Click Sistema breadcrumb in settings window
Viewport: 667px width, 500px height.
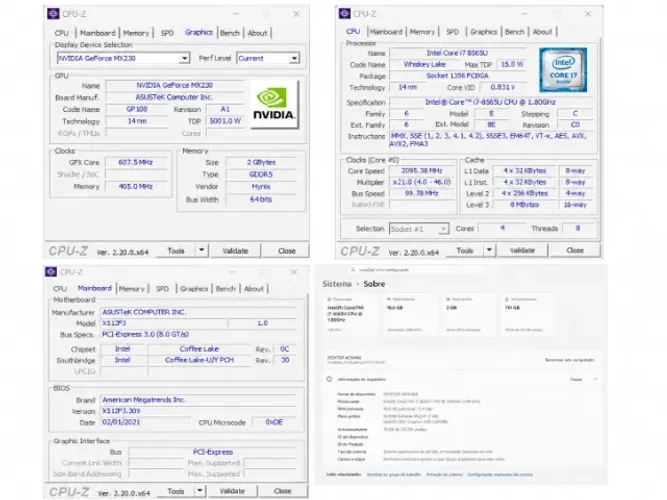click(x=337, y=284)
